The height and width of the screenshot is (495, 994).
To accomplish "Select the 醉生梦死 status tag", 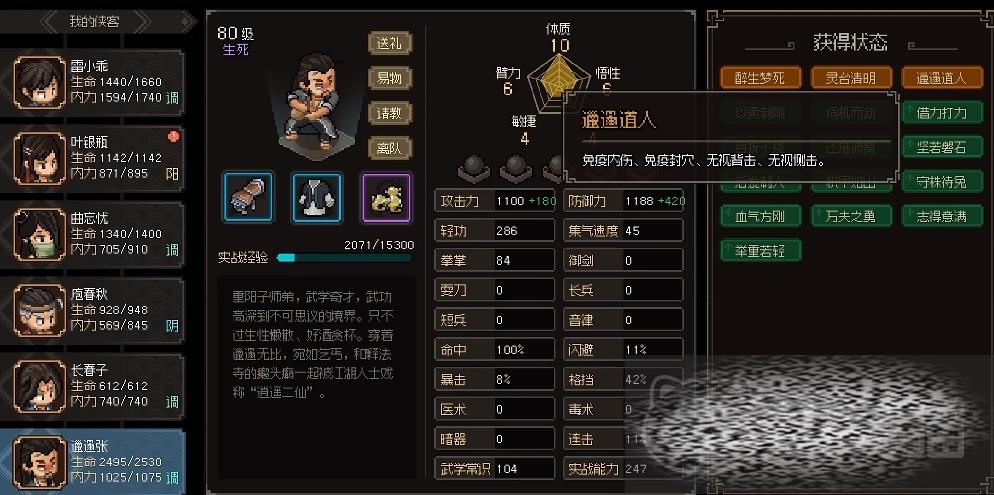I will tap(760, 77).
